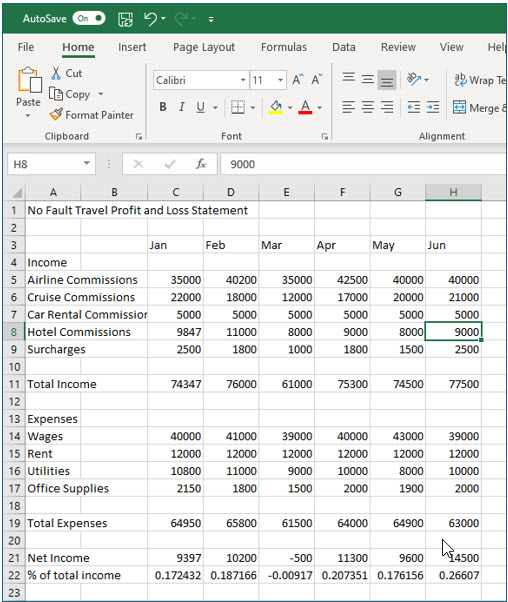Switch to the Insert tab
Screen dimensions: 508x602
tap(132, 47)
